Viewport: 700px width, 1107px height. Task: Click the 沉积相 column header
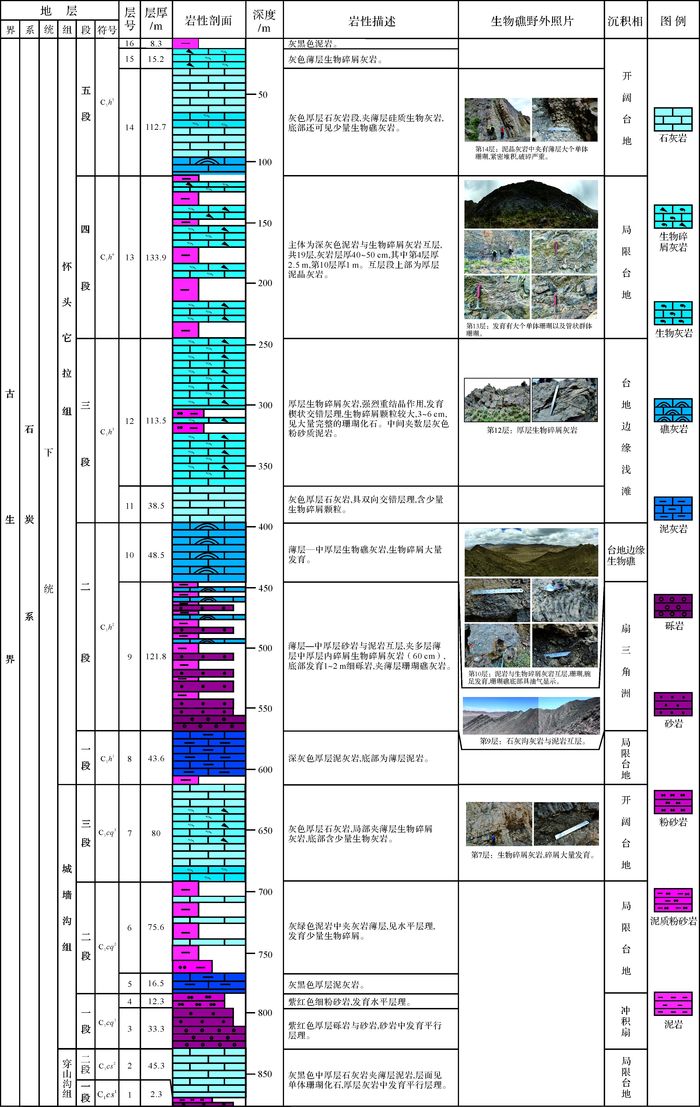(x=626, y=20)
